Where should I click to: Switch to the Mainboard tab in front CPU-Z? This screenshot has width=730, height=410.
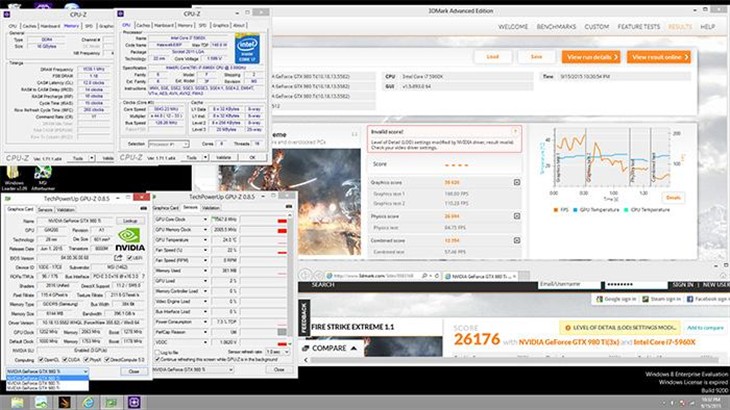click(163, 25)
